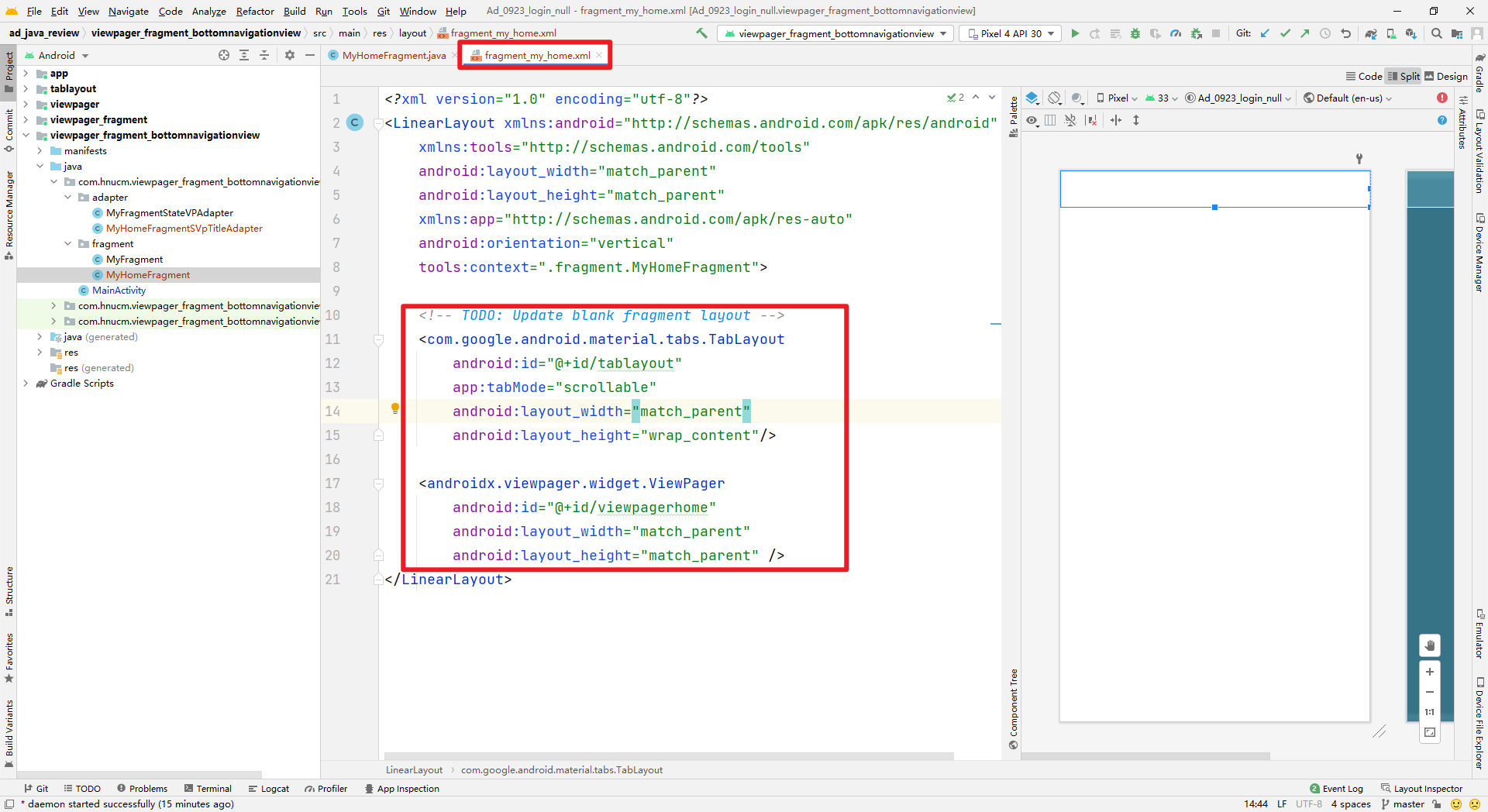Click the Git update project arrow
Viewport: 1488px width, 812px height.
[1265, 33]
